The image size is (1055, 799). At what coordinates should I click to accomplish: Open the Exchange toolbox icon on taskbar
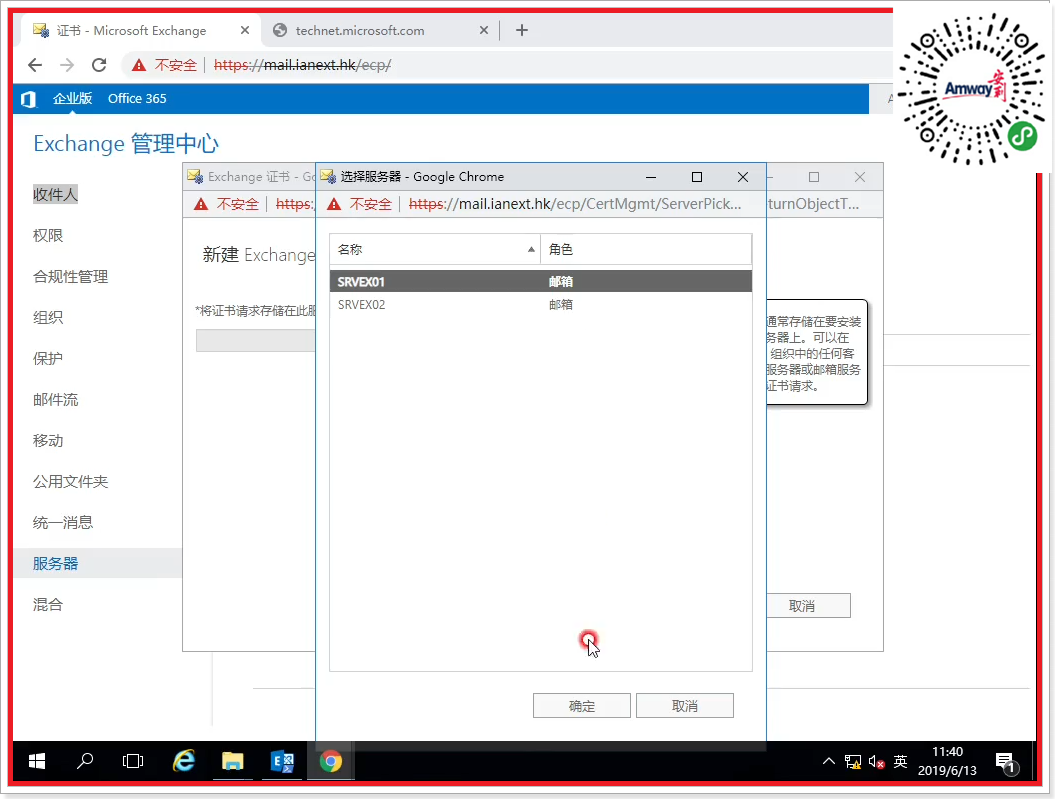pyautogui.click(x=282, y=761)
